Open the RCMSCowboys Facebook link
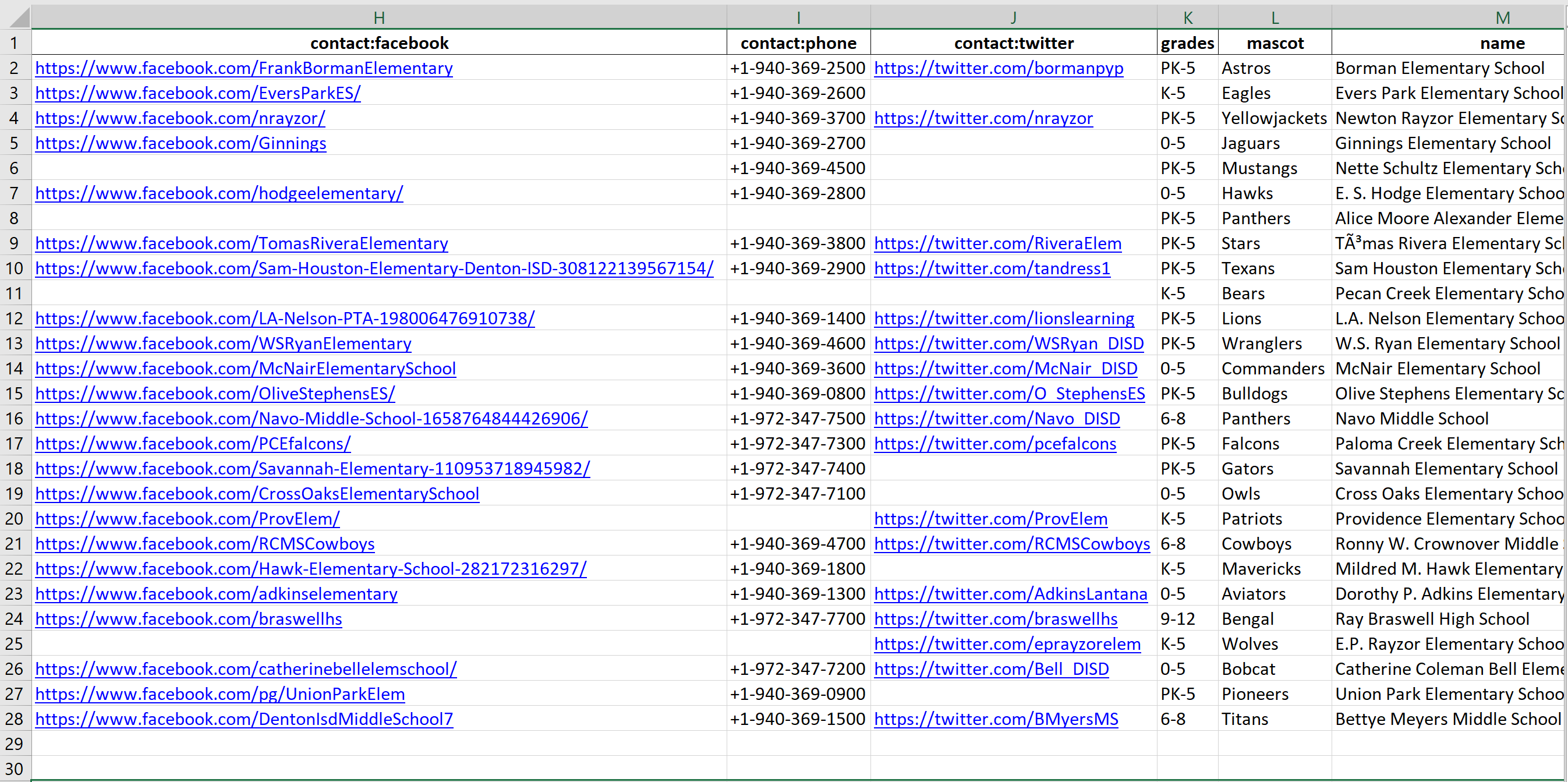This screenshot has height=782, width=1568. 205,544
